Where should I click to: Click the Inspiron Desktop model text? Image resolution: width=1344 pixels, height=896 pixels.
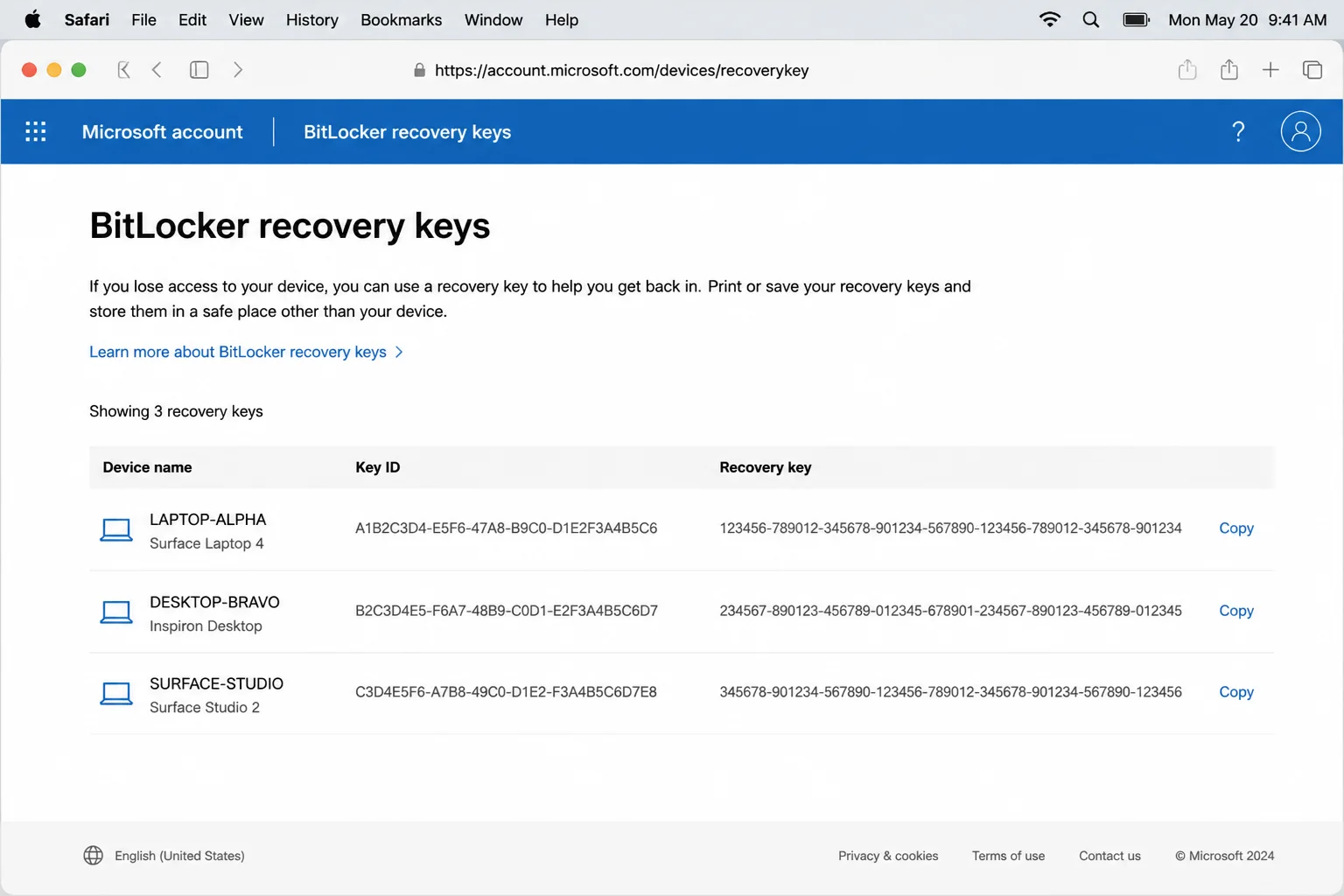[206, 626]
